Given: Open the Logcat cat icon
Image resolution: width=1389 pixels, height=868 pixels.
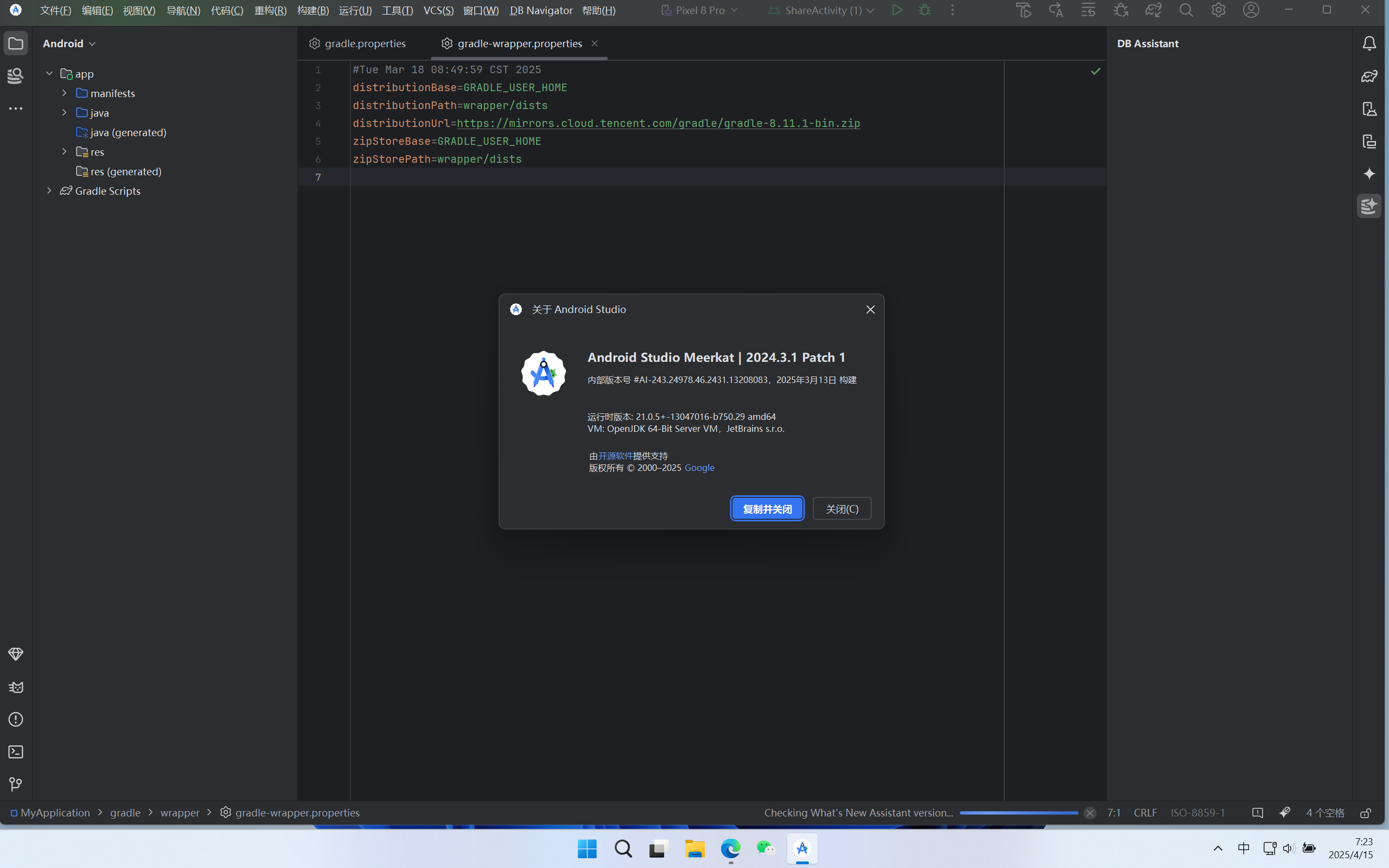Looking at the screenshot, I should pos(16,687).
